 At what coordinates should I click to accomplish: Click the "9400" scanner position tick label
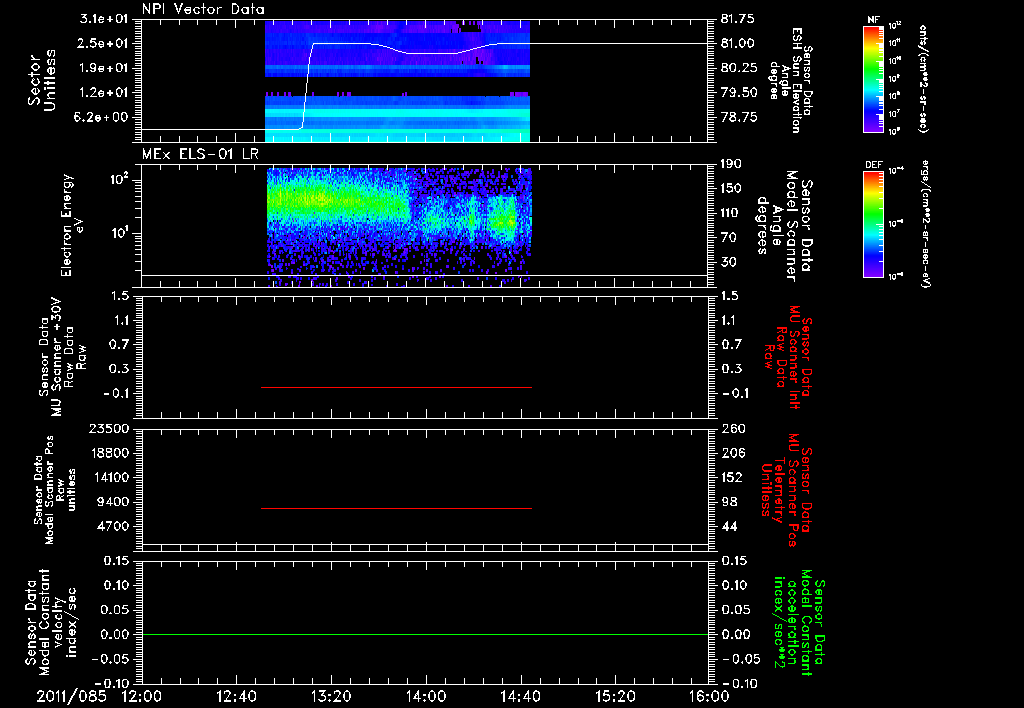(x=112, y=502)
